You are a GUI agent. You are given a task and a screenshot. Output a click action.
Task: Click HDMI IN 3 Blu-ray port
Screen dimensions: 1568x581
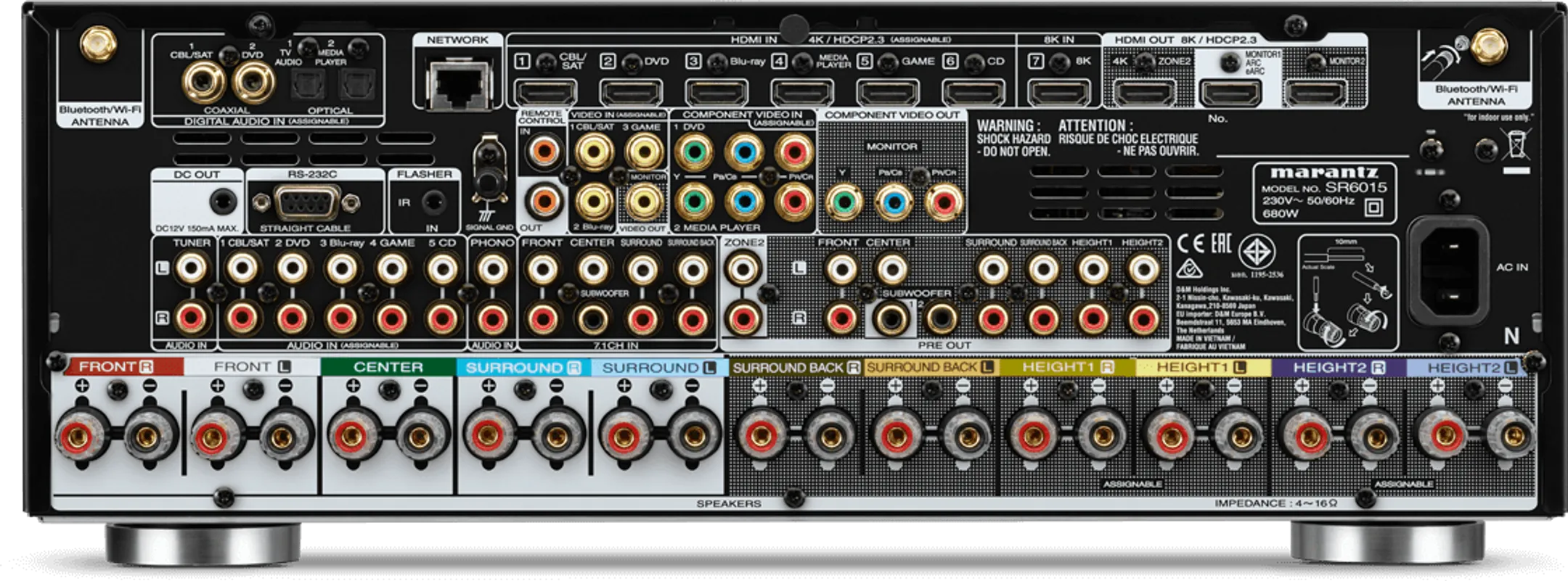click(716, 93)
